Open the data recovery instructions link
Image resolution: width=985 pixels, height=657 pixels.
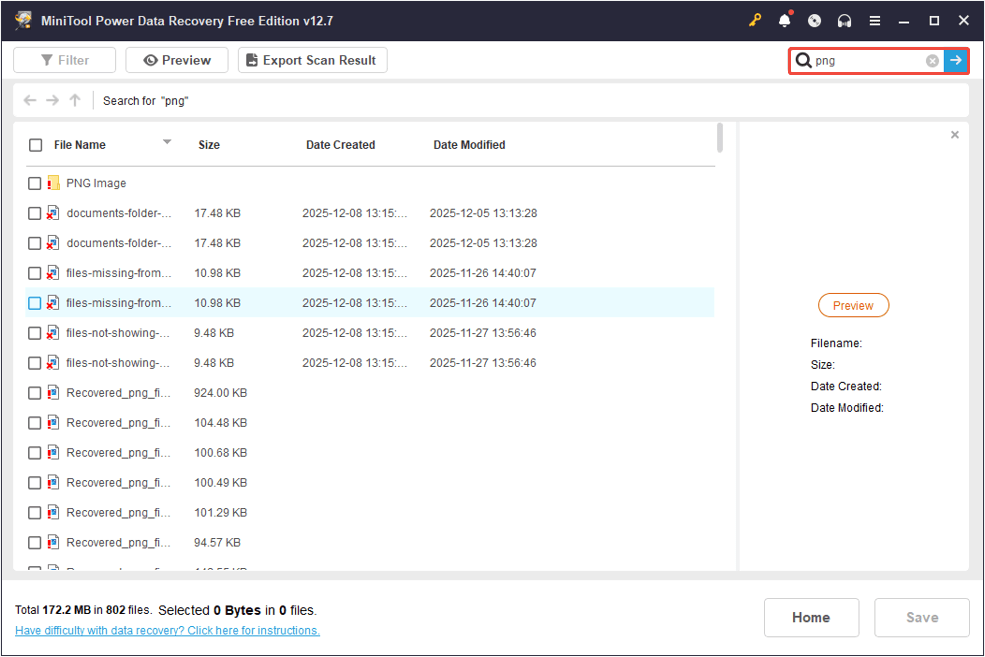tap(165, 630)
